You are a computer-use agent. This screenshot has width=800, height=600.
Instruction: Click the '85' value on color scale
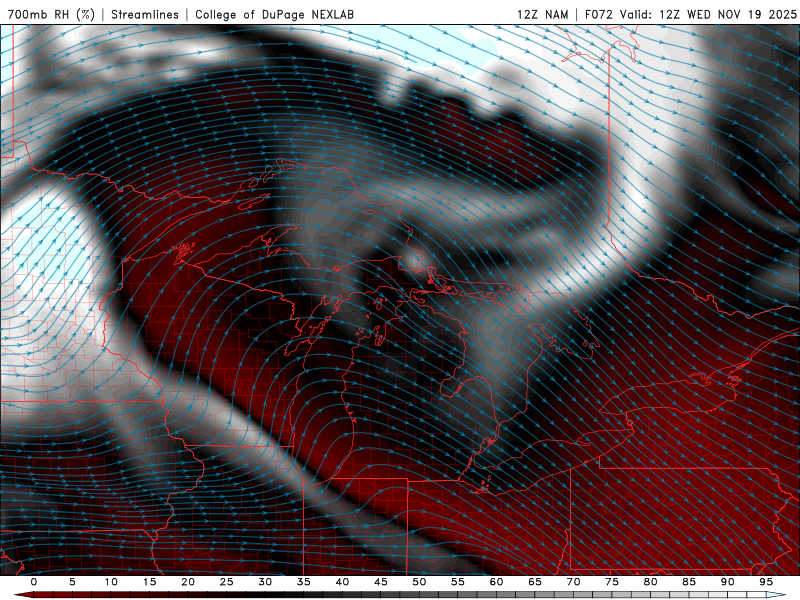tap(689, 582)
